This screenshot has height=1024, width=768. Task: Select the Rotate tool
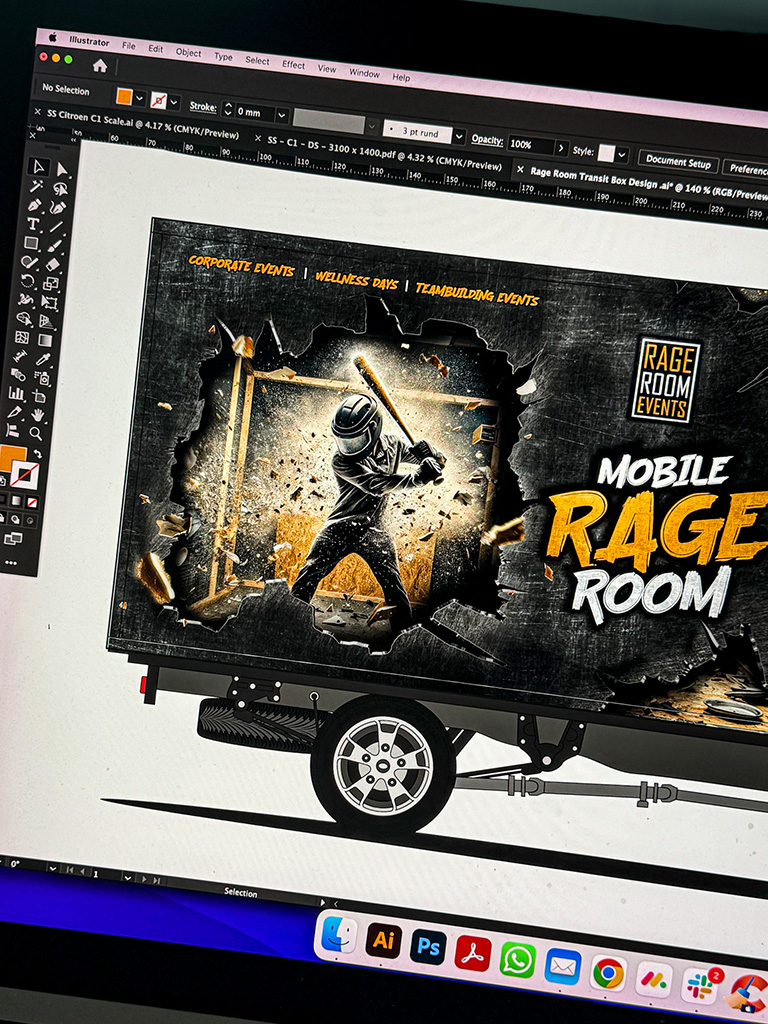pyautogui.click(x=27, y=281)
